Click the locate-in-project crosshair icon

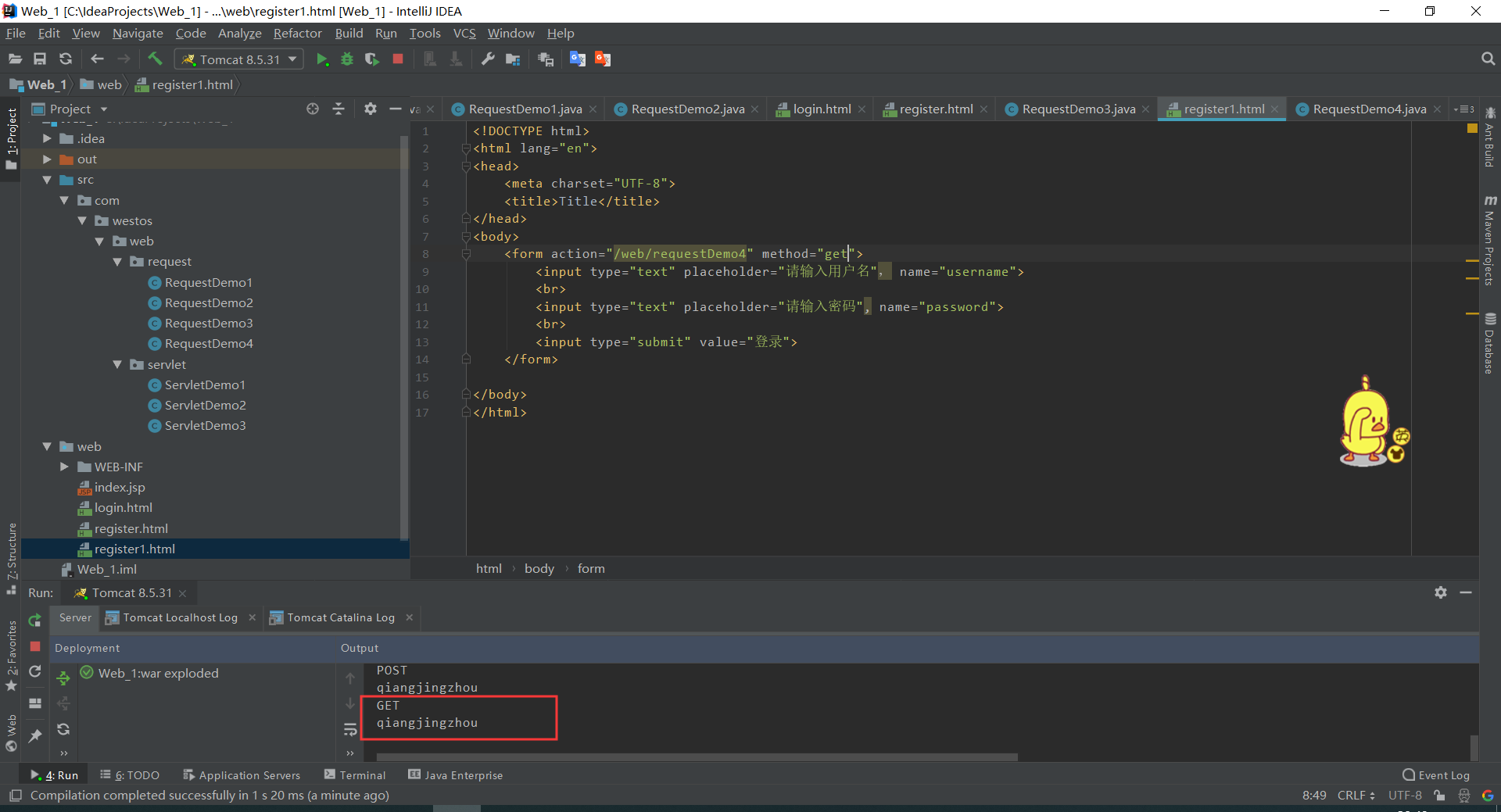[313, 109]
